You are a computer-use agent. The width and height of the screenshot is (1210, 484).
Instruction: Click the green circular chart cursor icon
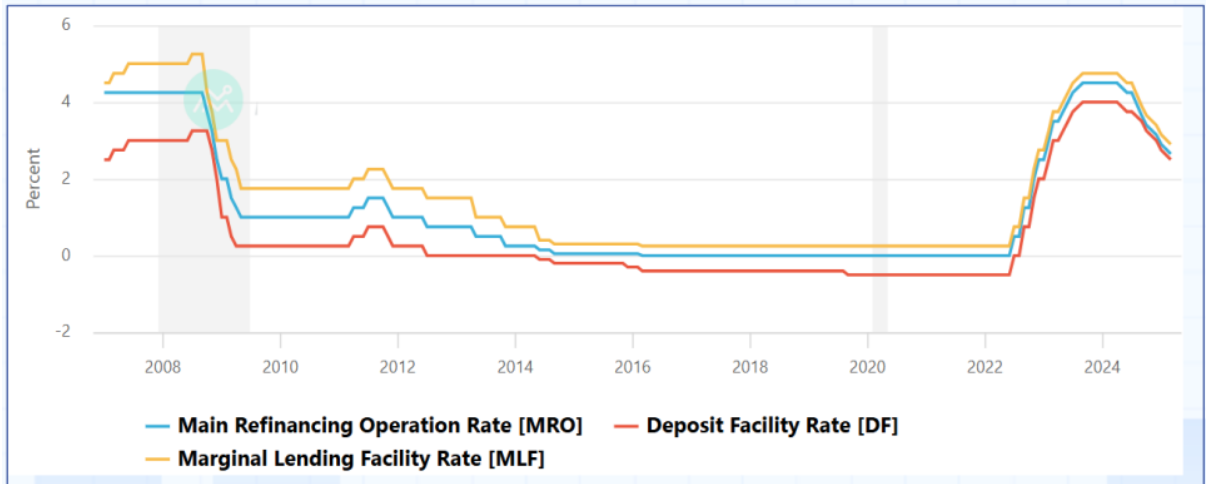pyautogui.click(x=213, y=99)
